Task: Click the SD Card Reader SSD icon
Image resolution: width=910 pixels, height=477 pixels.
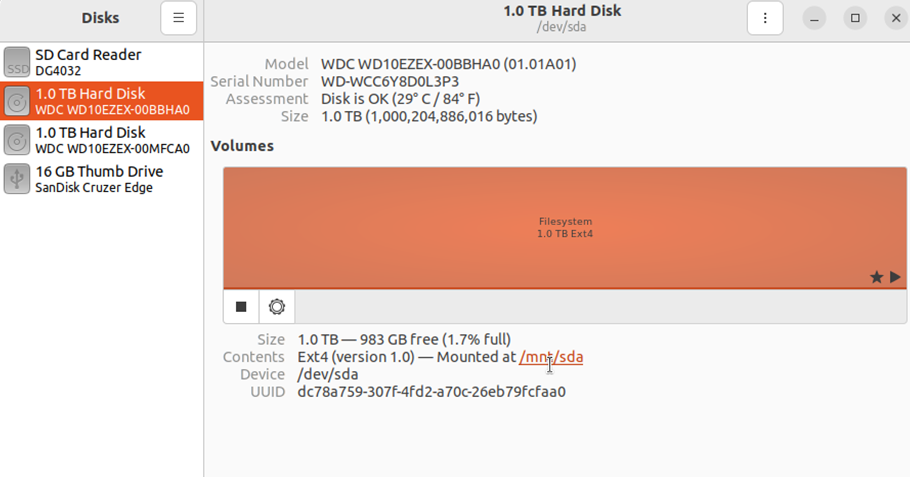Action: (x=17, y=62)
